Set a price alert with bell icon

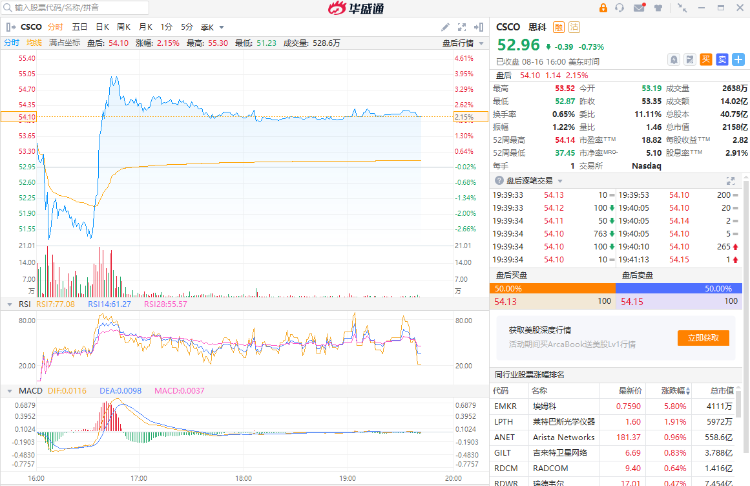tap(675, 60)
